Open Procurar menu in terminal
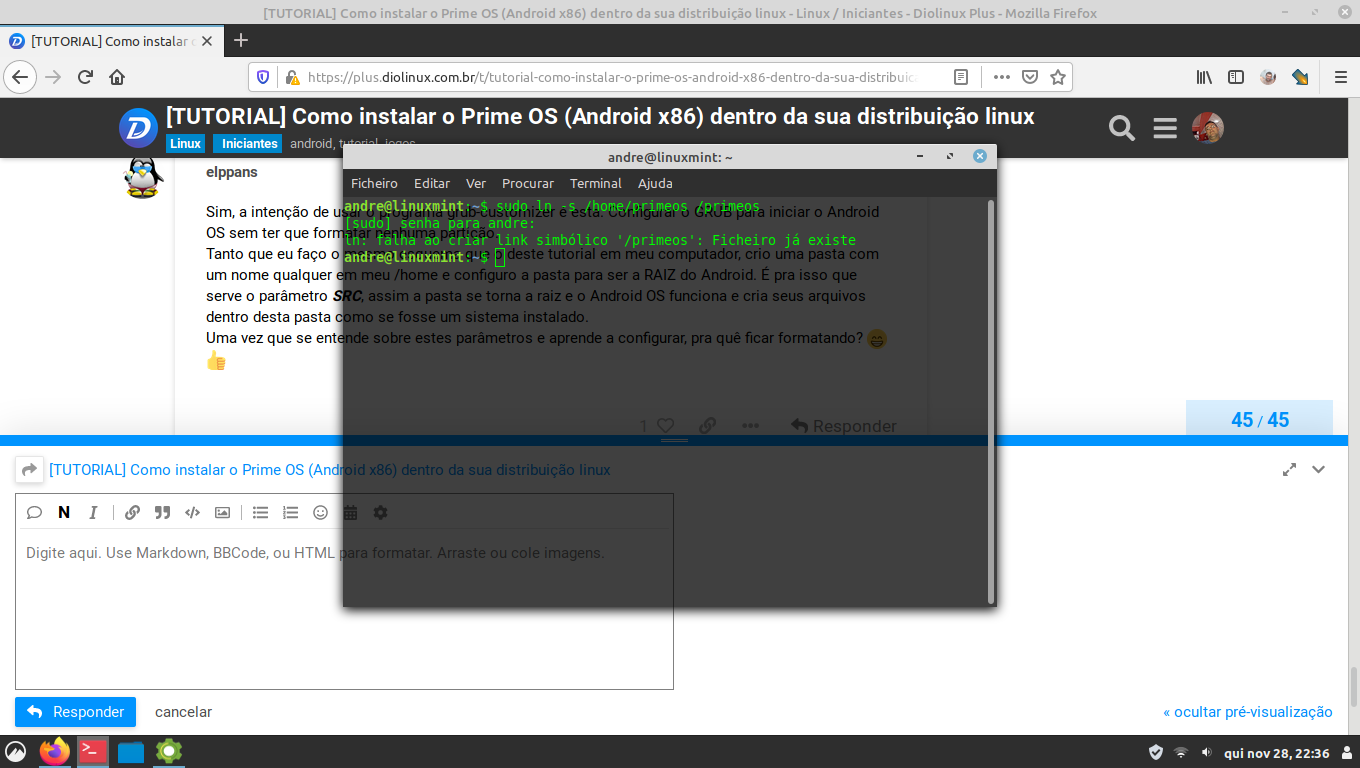 tap(528, 183)
